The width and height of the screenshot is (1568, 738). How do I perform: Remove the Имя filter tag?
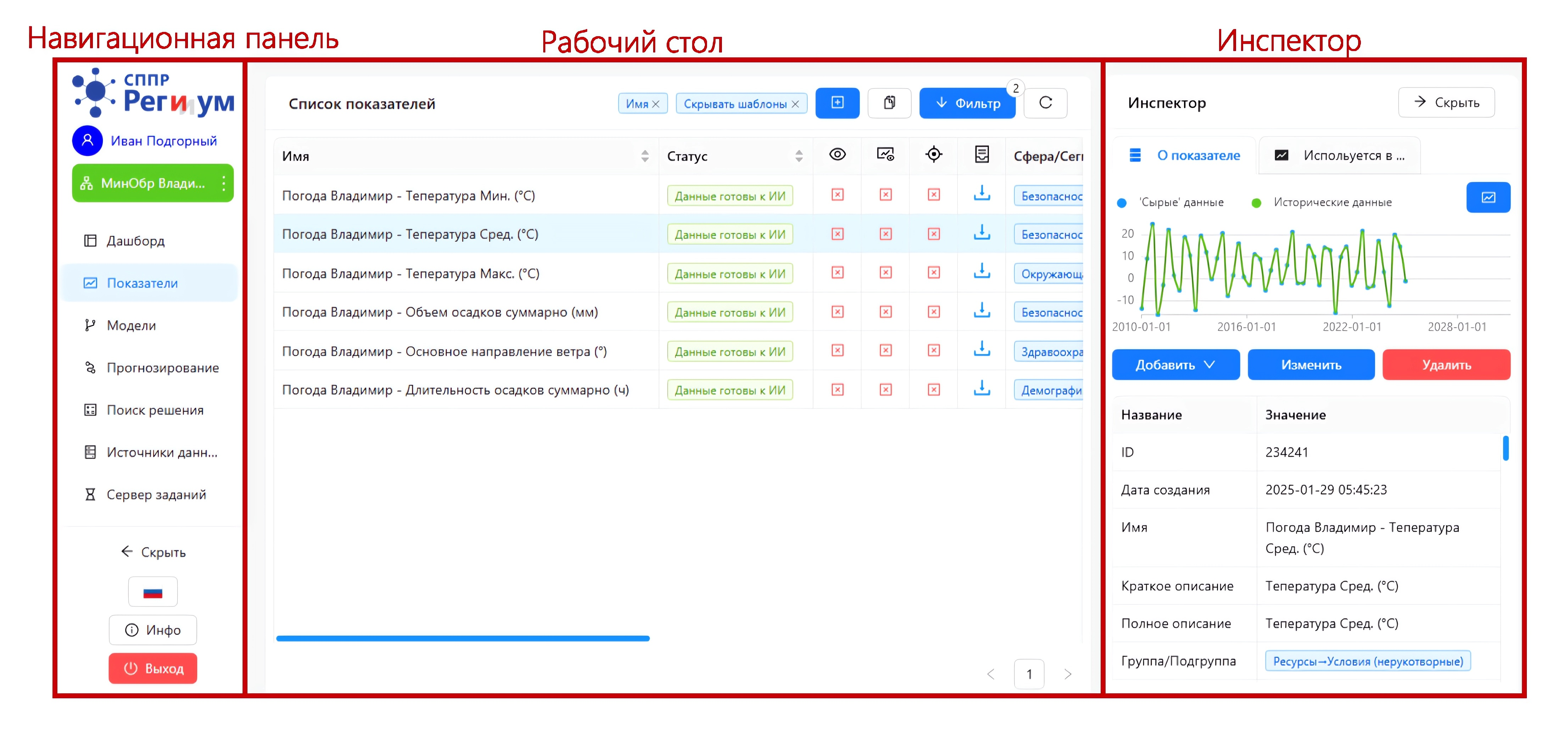pos(656,104)
